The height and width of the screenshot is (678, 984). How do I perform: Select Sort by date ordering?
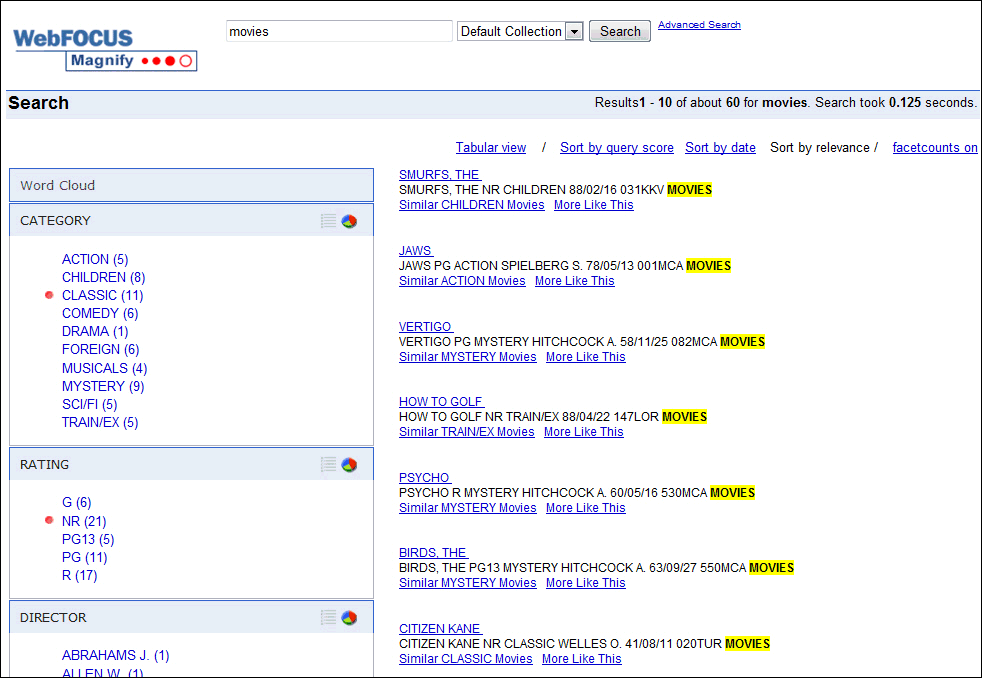pos(720,147)
